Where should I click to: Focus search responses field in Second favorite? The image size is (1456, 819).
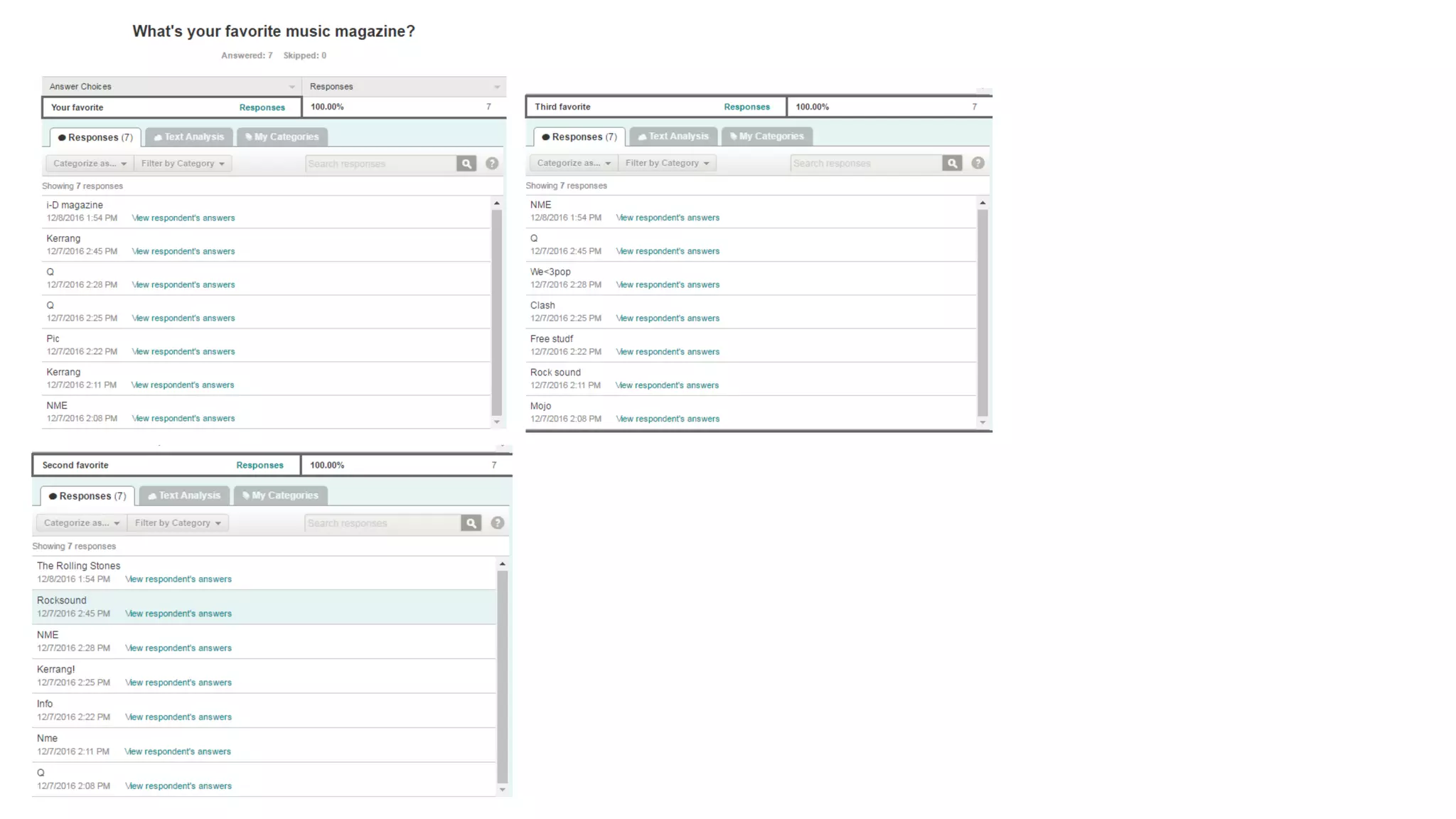point(382,523)
